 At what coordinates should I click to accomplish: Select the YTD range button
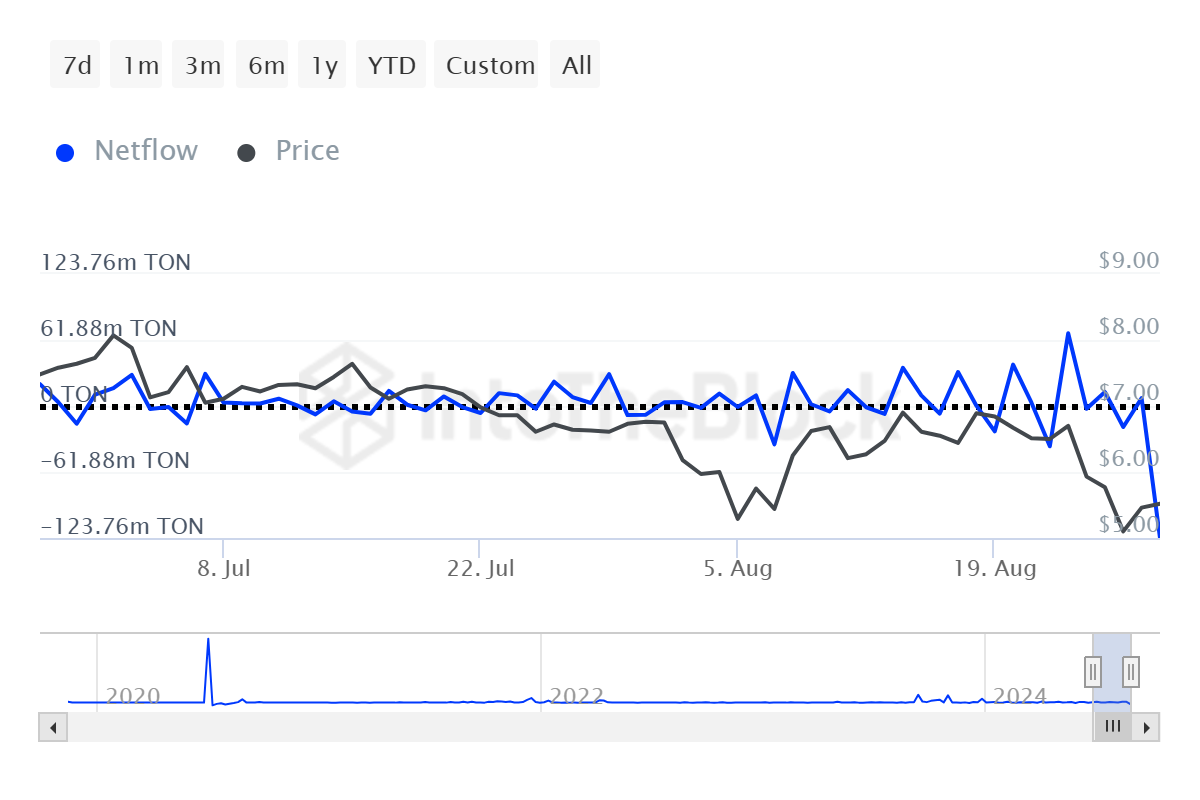pos(391,66)
